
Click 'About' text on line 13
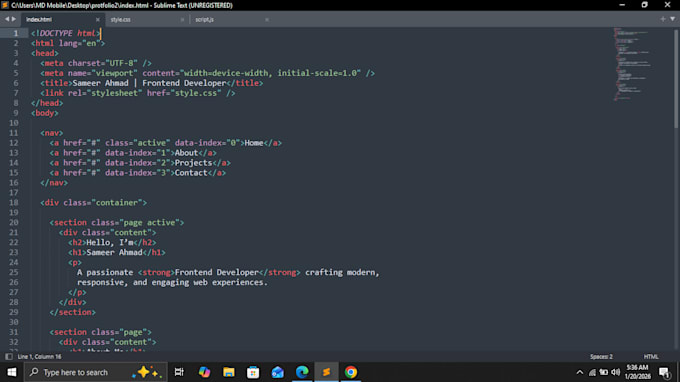186,153
